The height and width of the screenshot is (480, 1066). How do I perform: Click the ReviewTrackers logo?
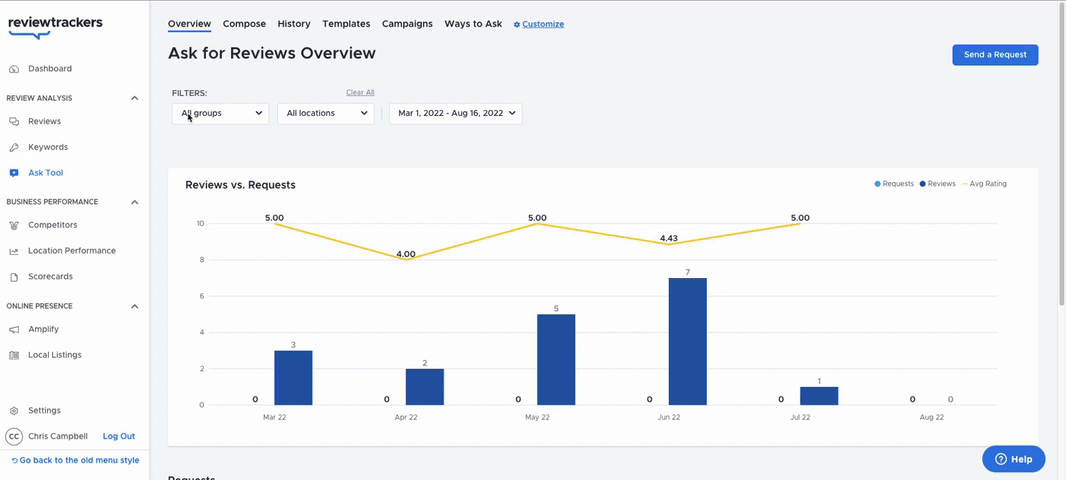[x=55, y=27]
